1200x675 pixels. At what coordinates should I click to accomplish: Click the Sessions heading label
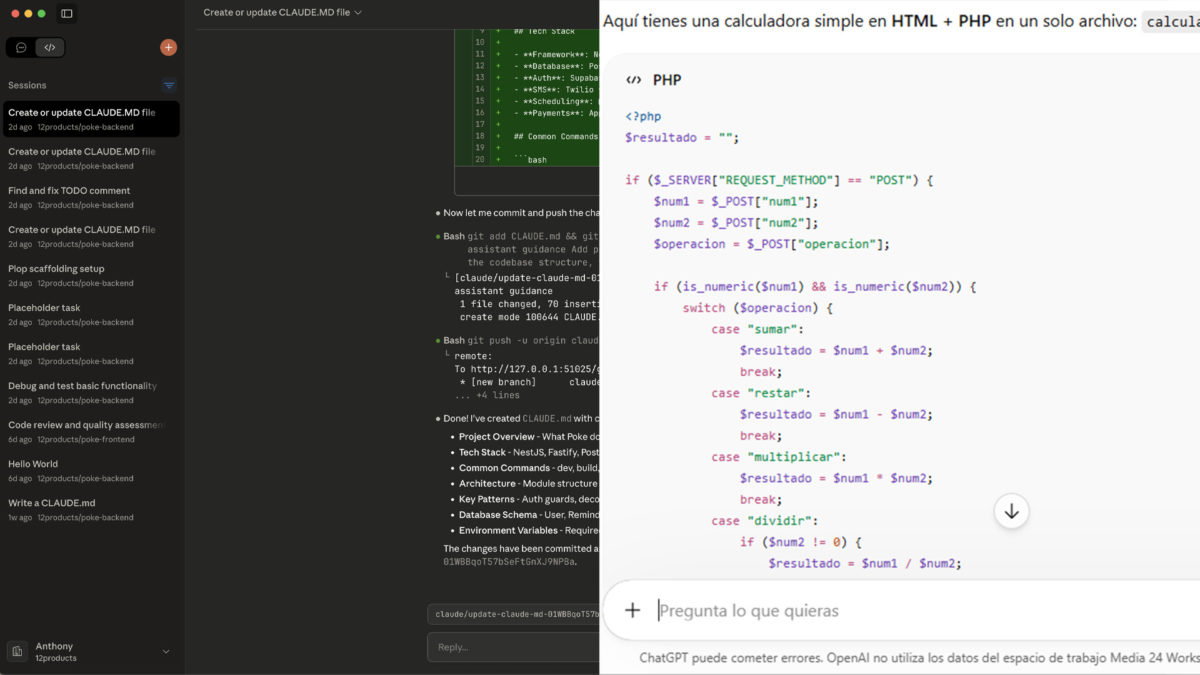coord(27,86)
